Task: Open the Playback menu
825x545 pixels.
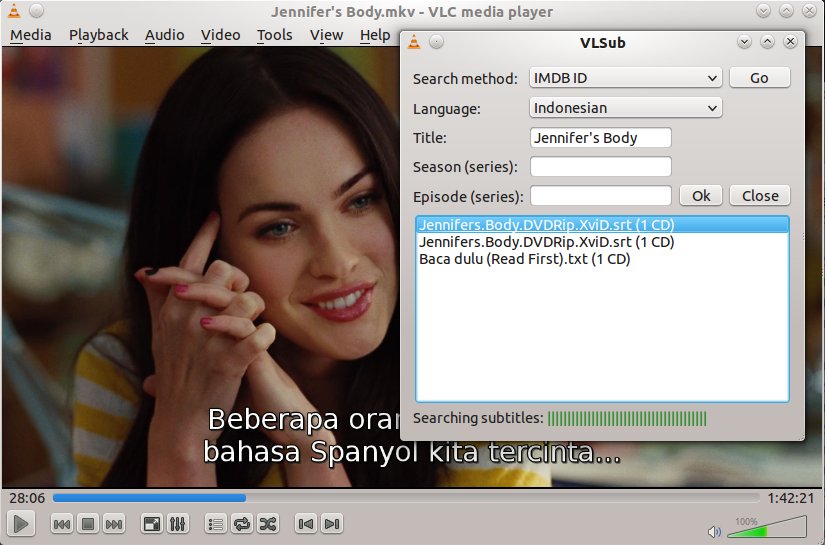Action: pos(98,35)
